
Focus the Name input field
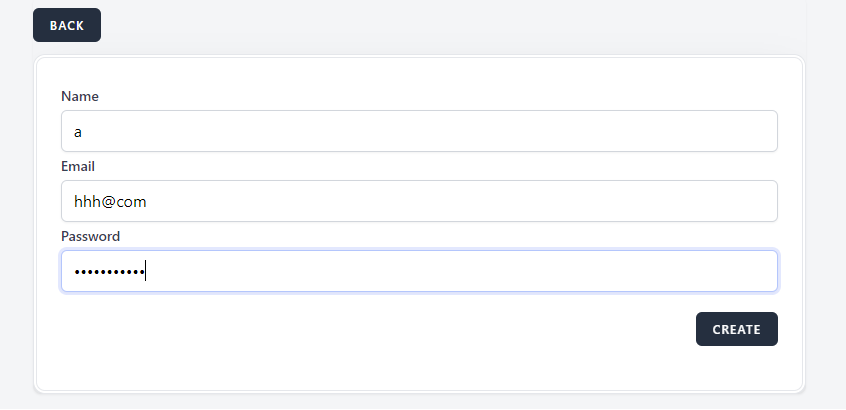(419, 131)
